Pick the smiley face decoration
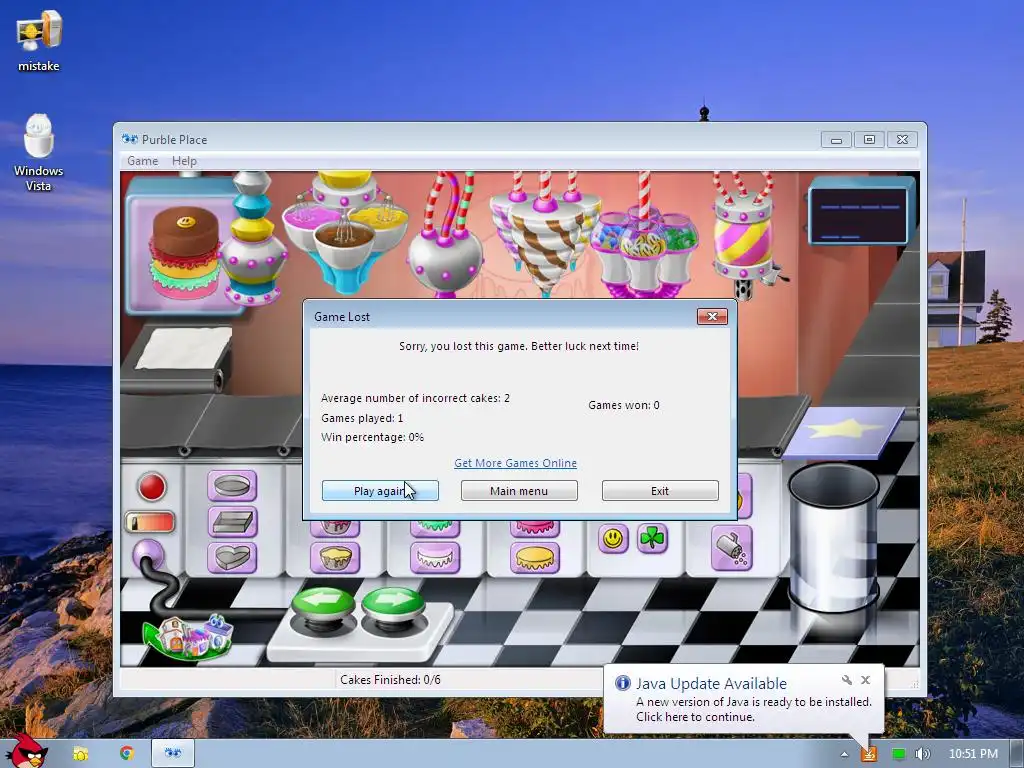This screenshot has width=1024, height=768. coord(613,539)
